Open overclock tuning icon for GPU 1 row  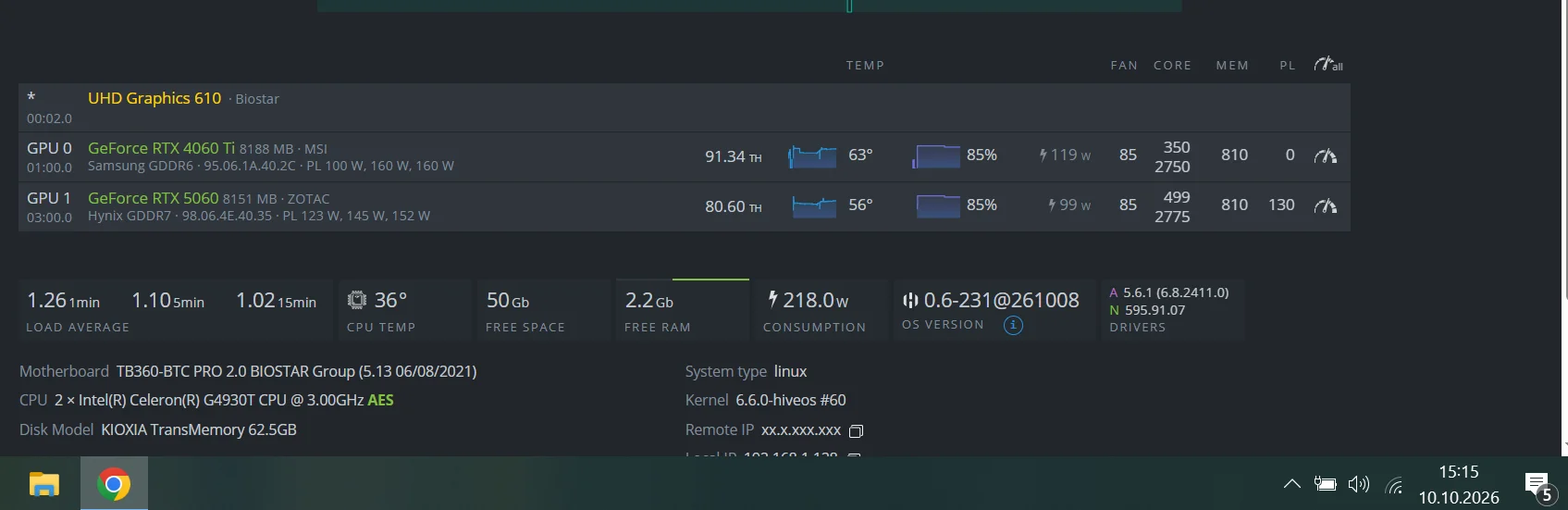coord(1326,205)
